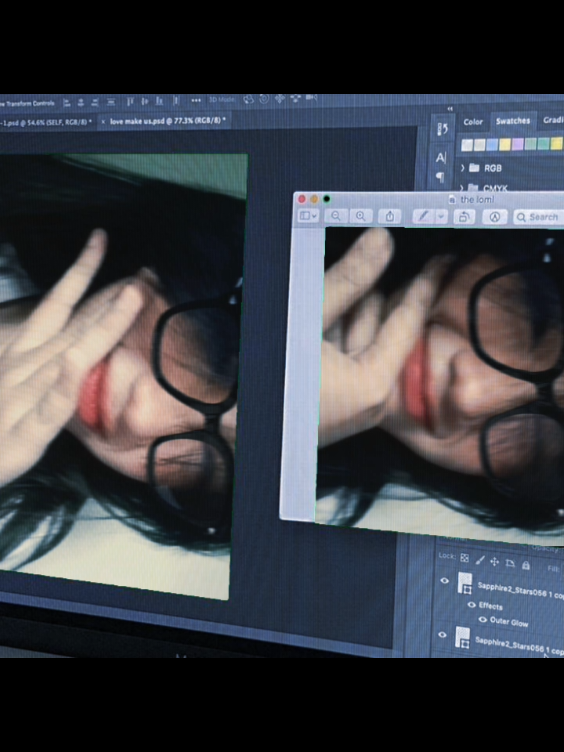This screenshot has width=564, height=752.
Task: Select the 3D roll mode icon
Action: point(264,99)
